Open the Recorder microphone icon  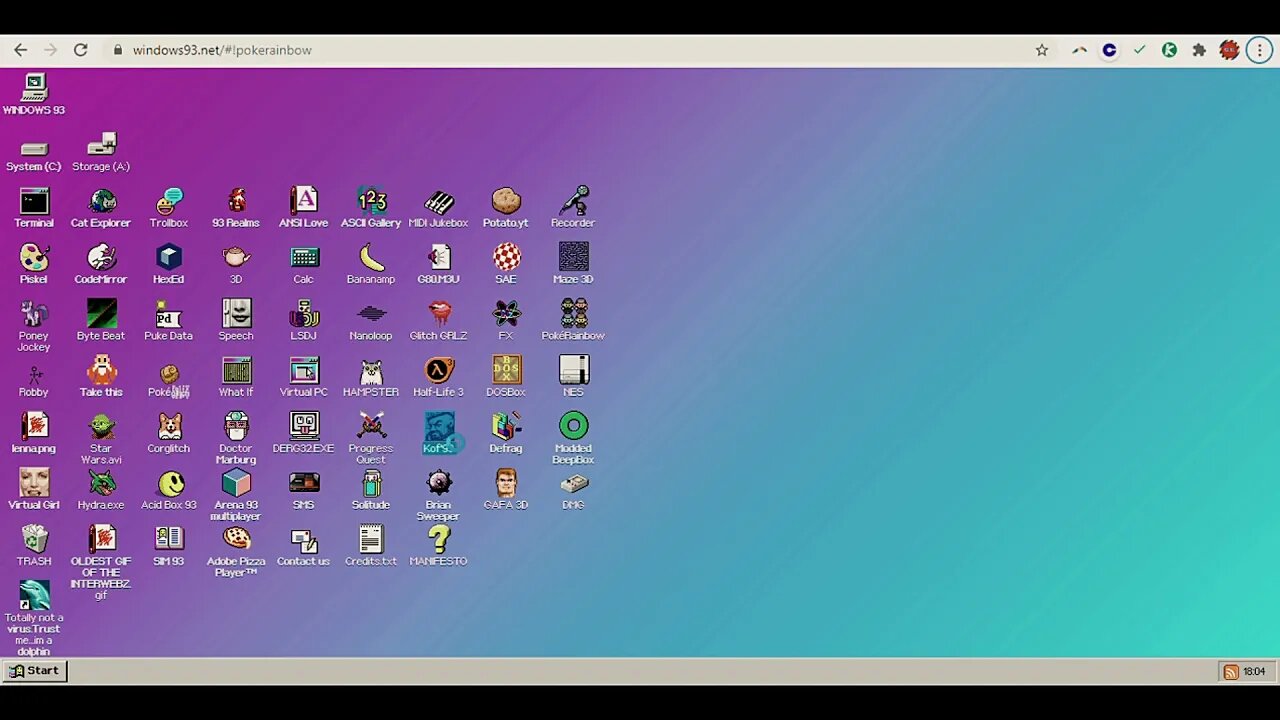tap(573, 208)
